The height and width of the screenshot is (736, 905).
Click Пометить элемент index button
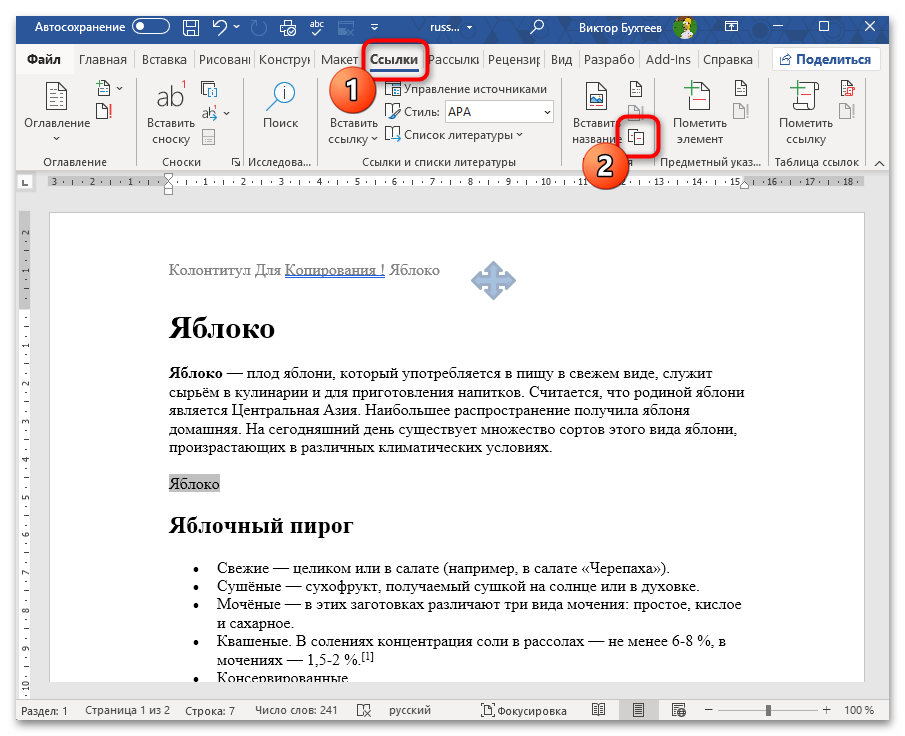[700, 113]
